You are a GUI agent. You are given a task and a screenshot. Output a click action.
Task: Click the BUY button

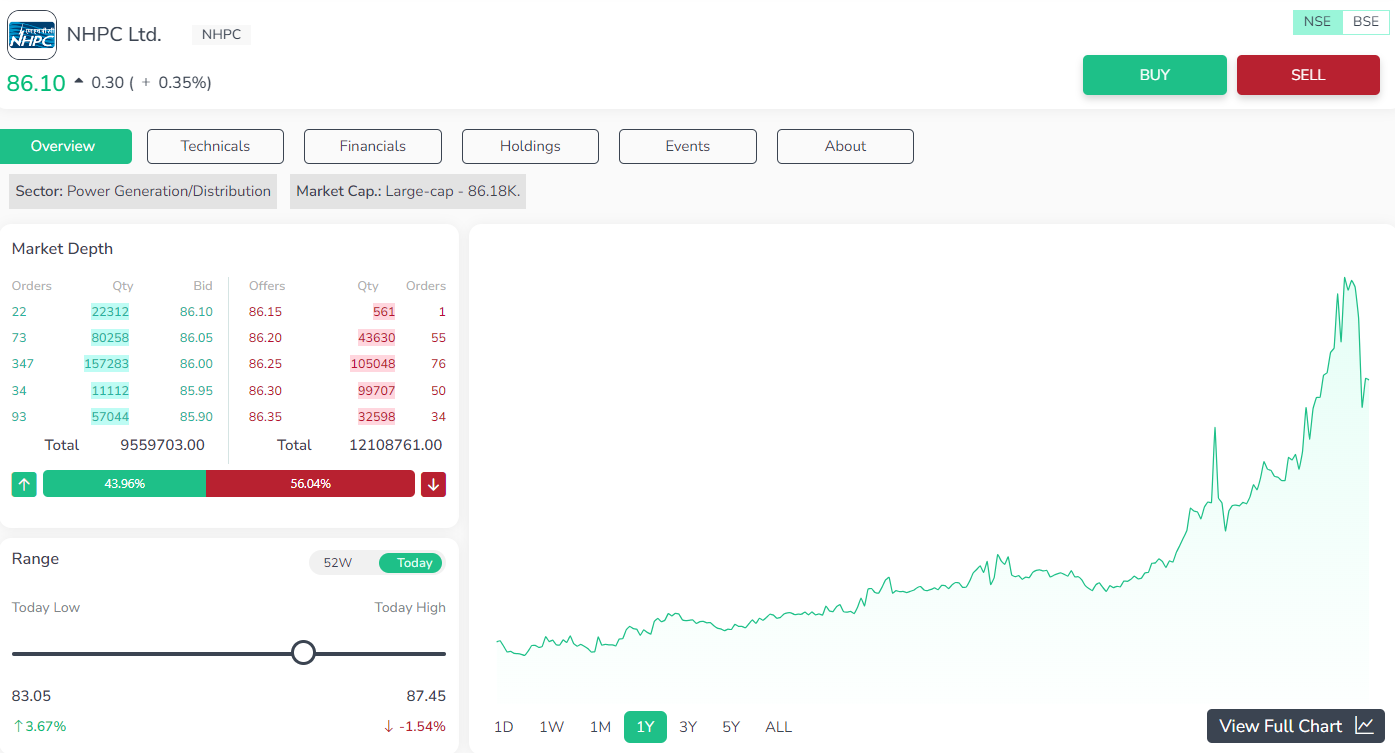tap(1154, 75)
